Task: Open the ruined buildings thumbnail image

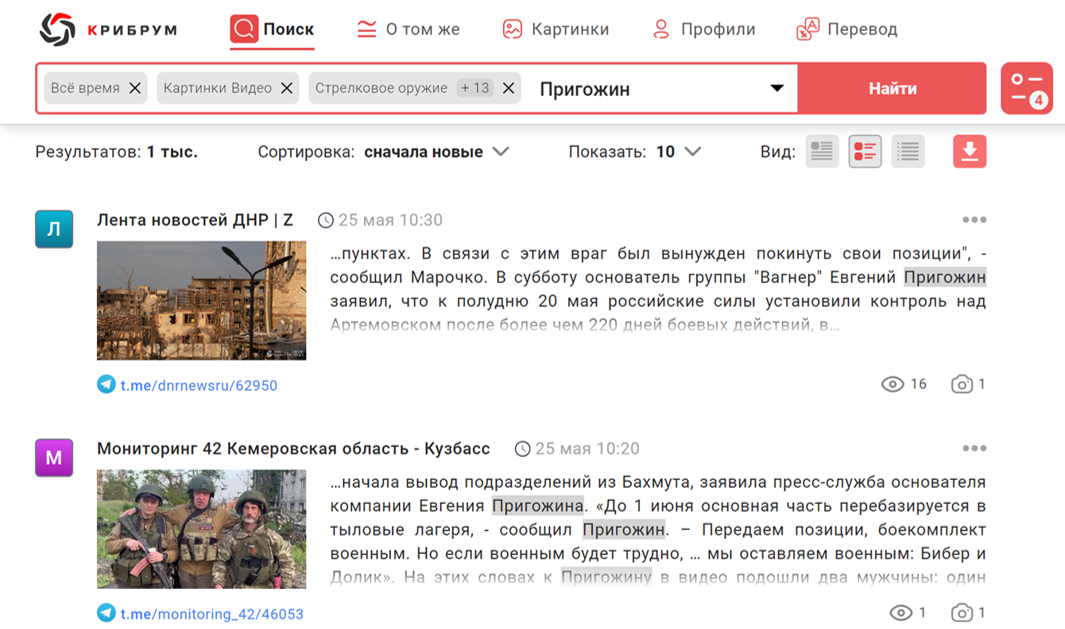Action: [x=201, y=300]
